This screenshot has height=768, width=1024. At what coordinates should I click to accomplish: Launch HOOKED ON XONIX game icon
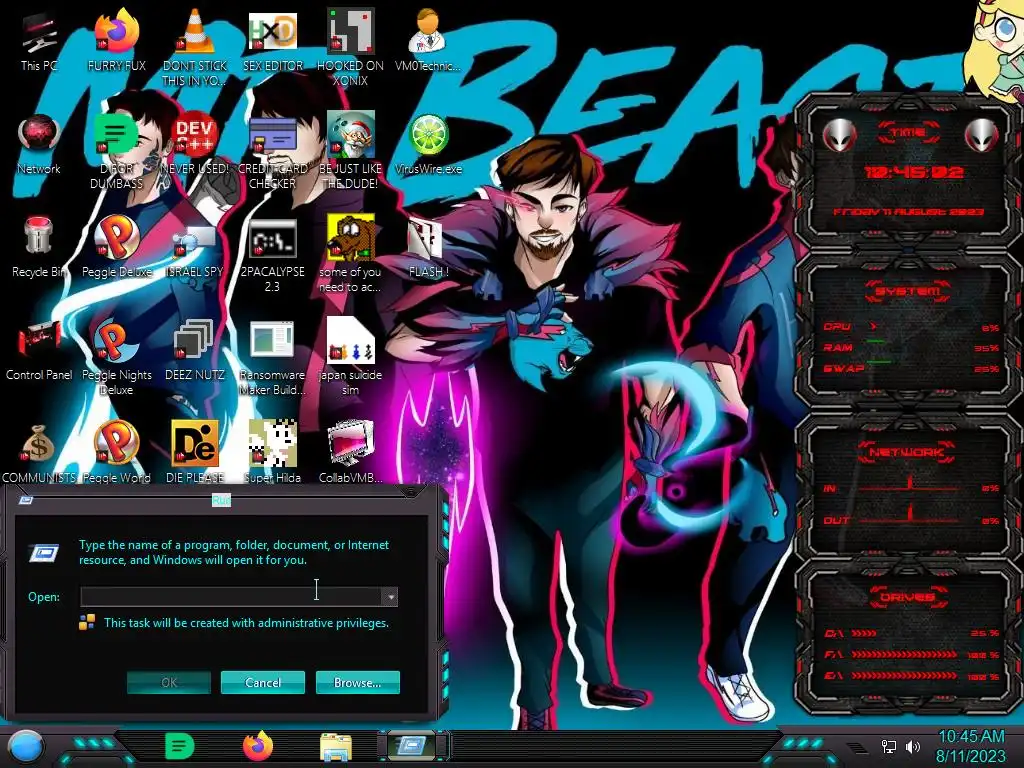point(350,47)
